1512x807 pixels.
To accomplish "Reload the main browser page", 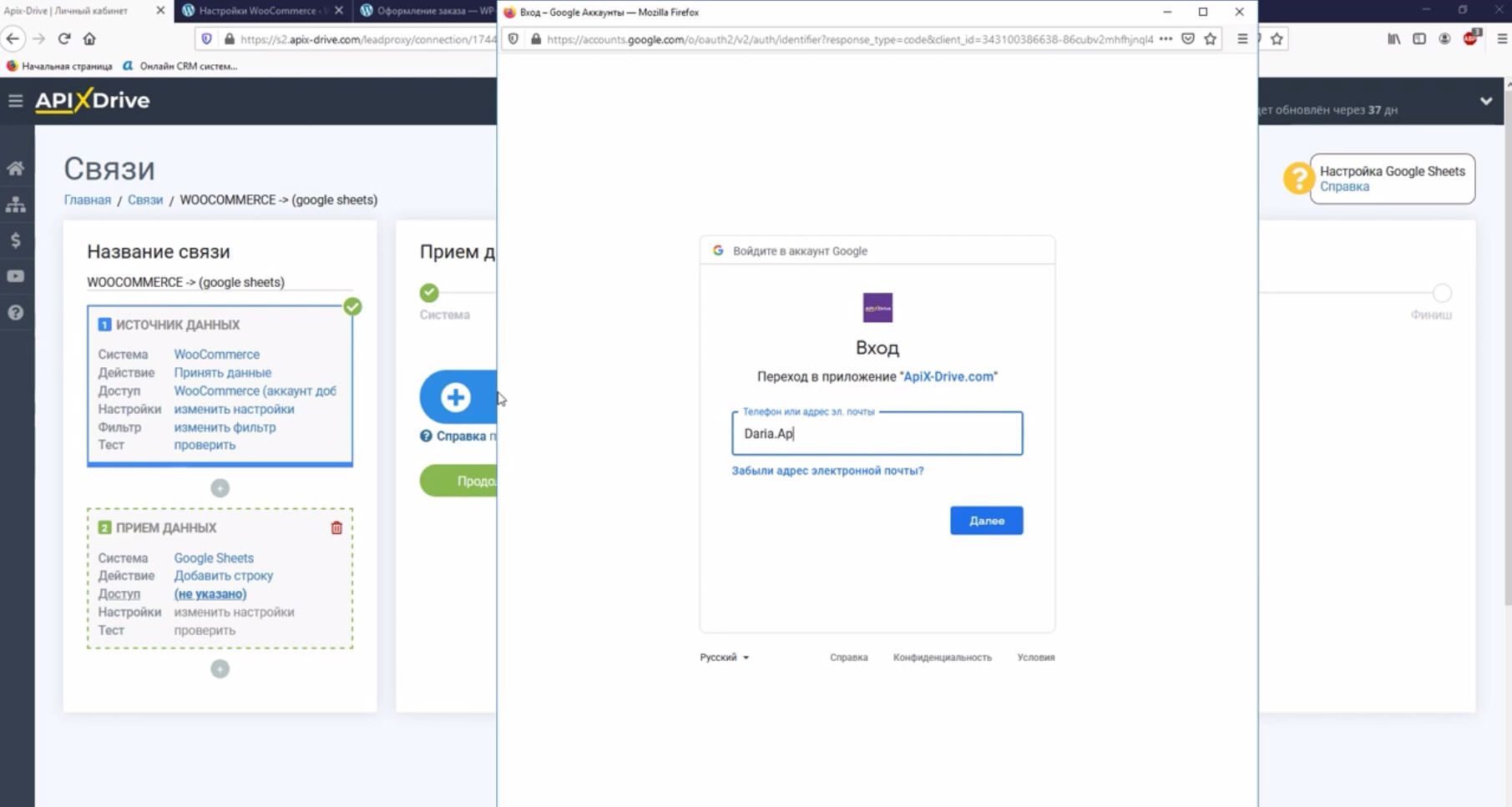I will point(64,38).
